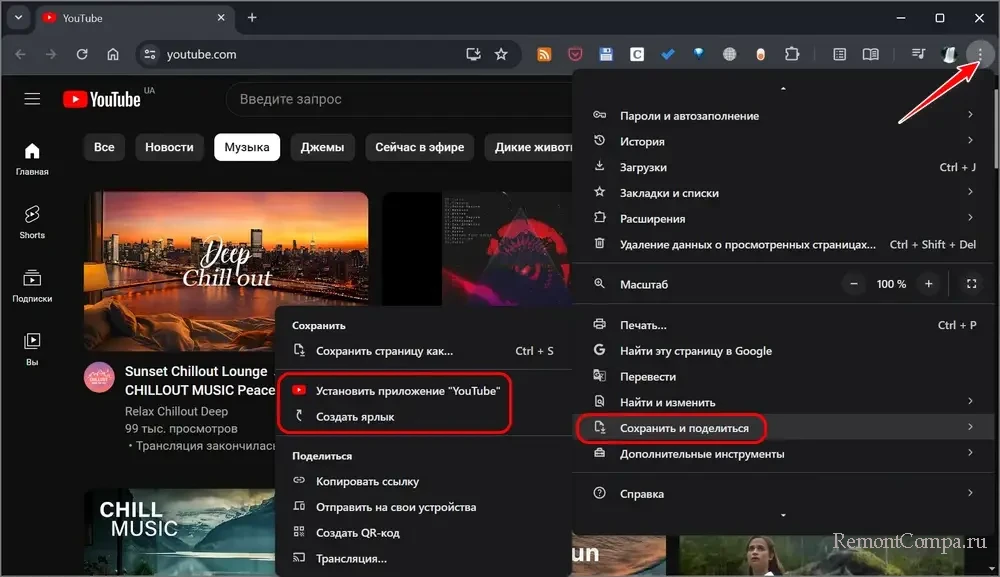Open YouTube hamburger guide menu
This screenshot has height=577, width=1000.
pyautogui.click(x=32, y=99)
